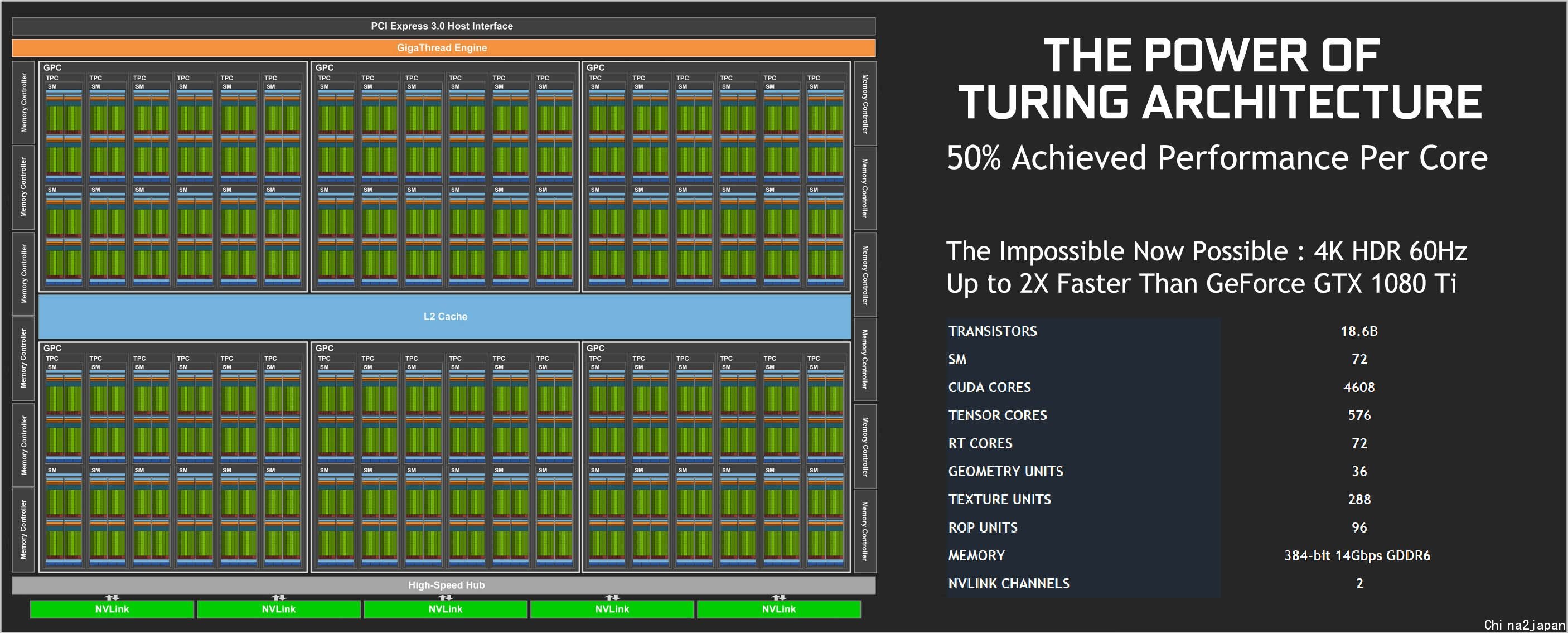Select the 4608 CUDA cores value
Image resolution: width=1568 pixels, height=634 pixels.
point(1358,388)
